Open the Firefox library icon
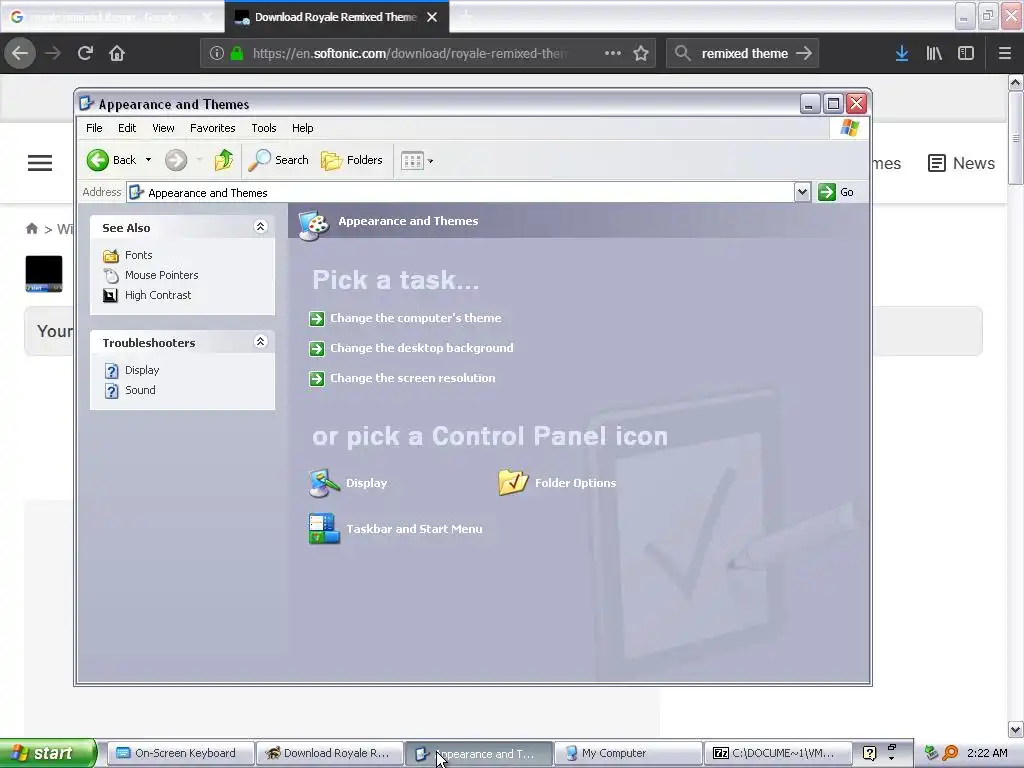This screenshot has height=768, width=1024. click(934, 53)
